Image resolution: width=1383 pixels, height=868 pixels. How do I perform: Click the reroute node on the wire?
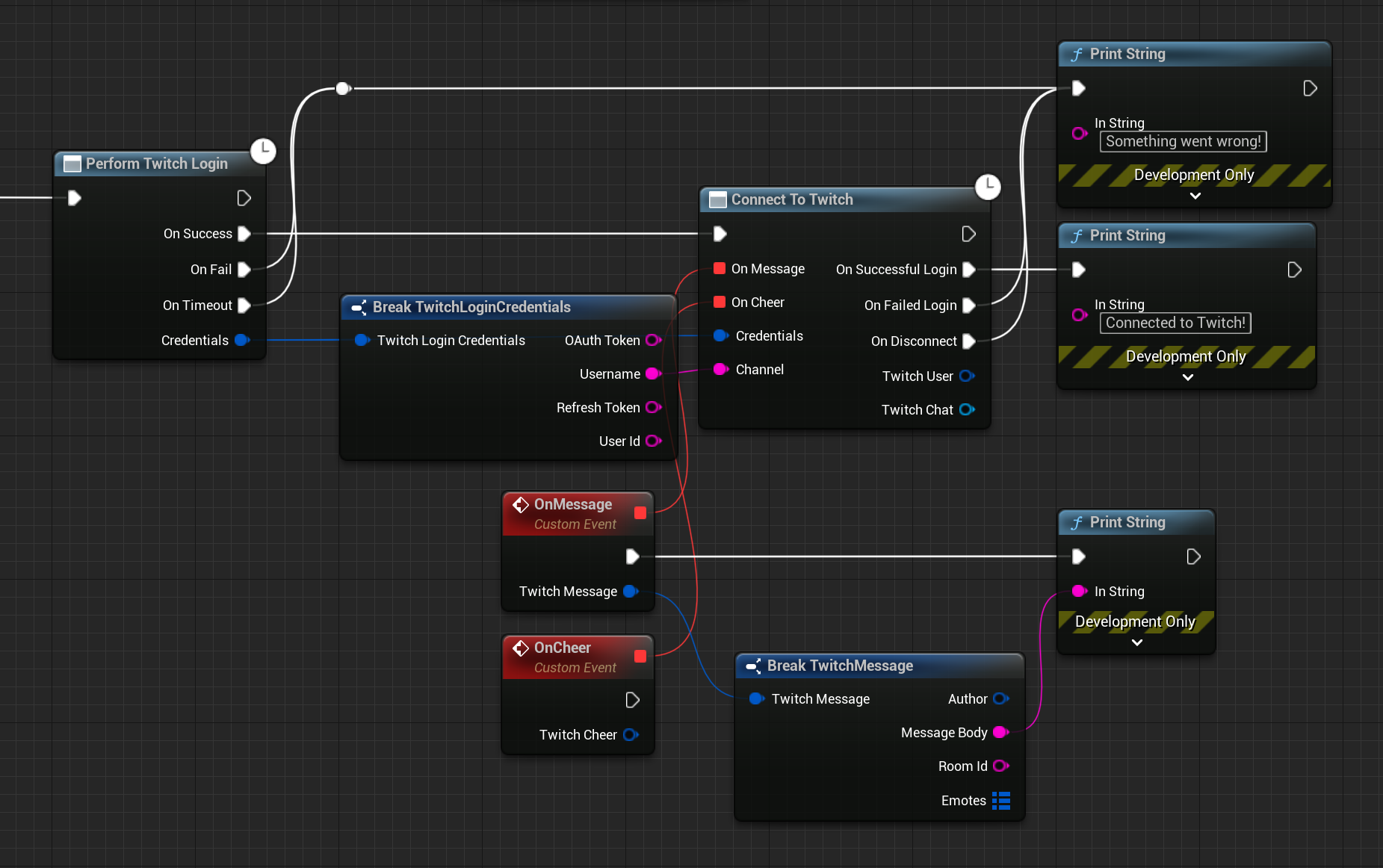point(343,89)
